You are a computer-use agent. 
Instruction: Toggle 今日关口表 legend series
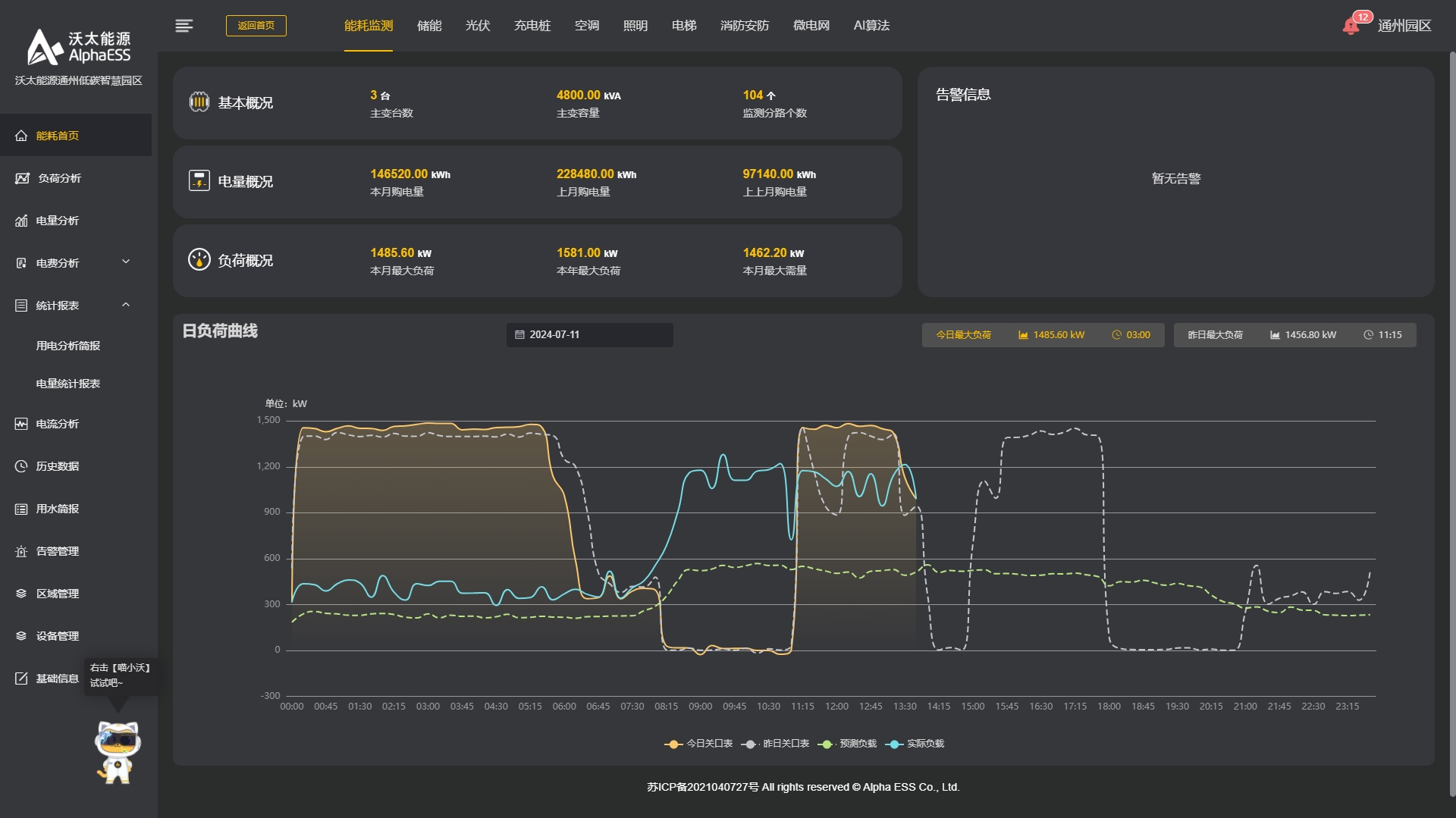pyautogui.click(x=699, y=744)
